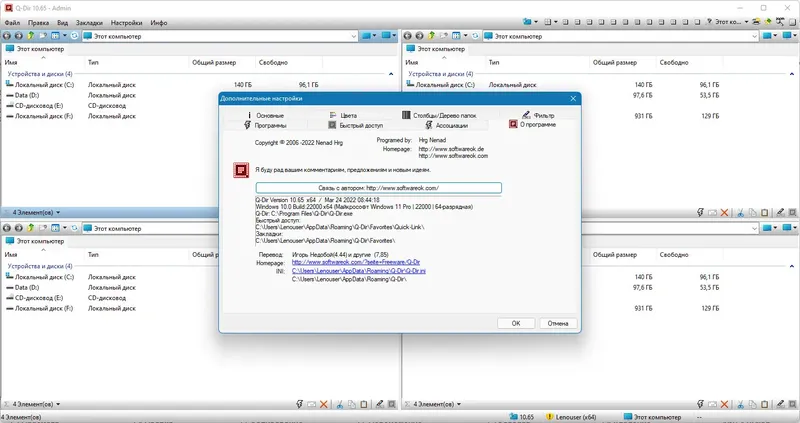Click the Back arrow in the top-left pane
Viewport: 800px width, 423px height.
(x=7, y=36)
